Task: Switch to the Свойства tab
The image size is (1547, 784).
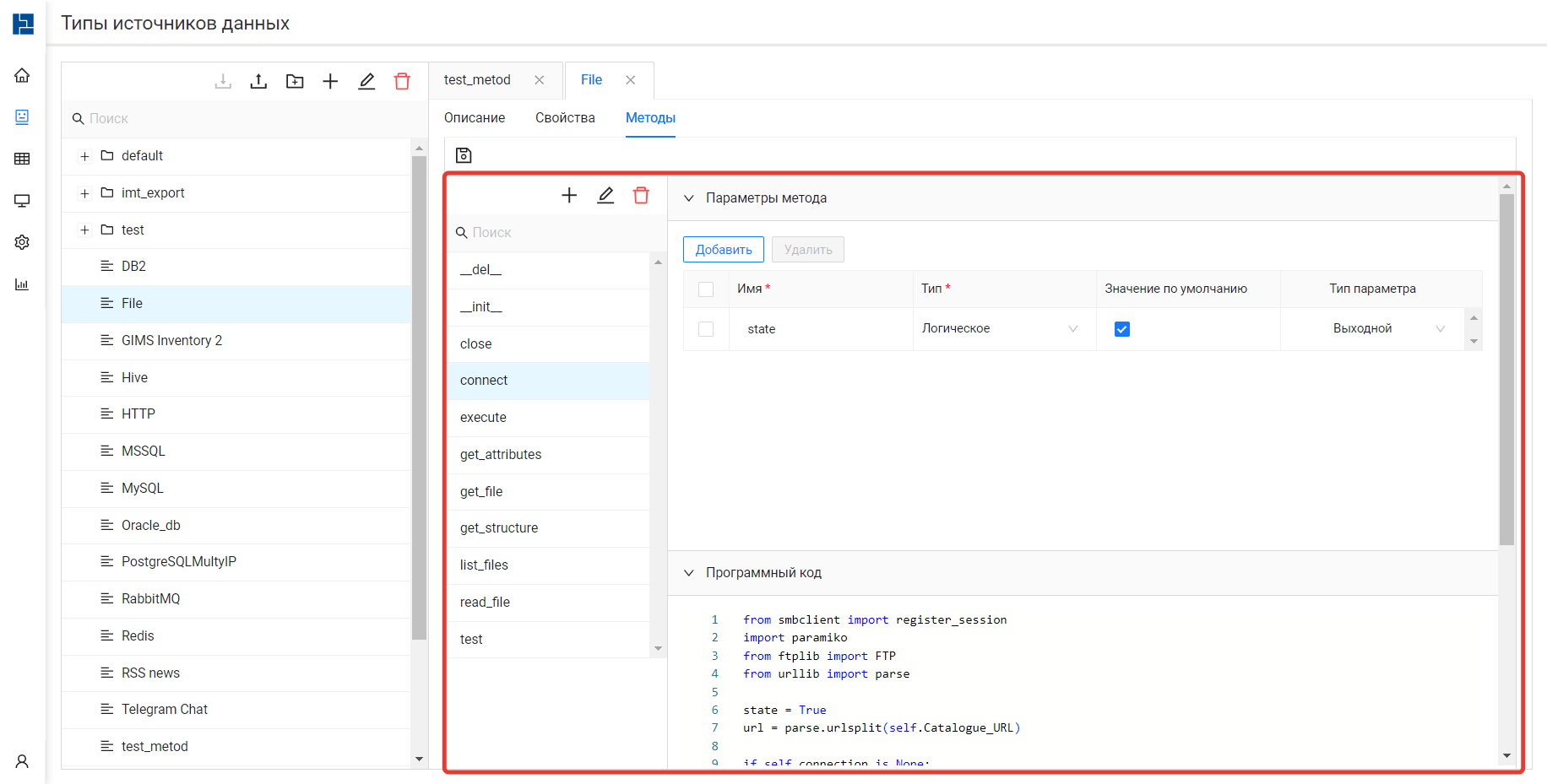Action: pos(565,118)
